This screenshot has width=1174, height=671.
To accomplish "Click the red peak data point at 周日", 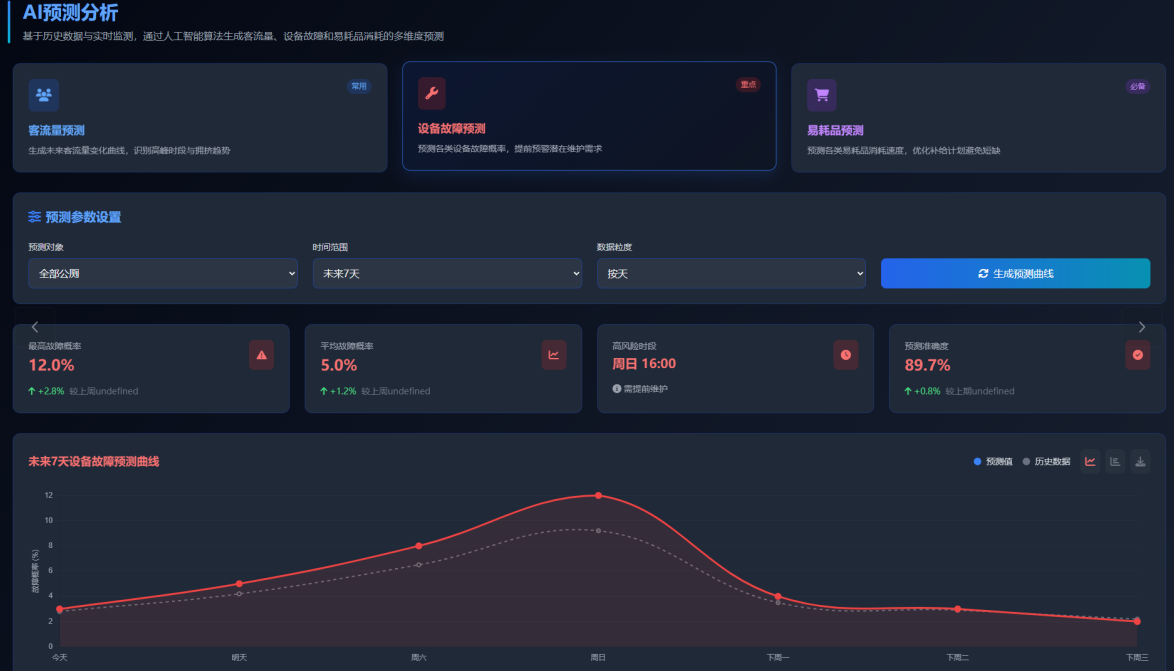I will [598, 496].
